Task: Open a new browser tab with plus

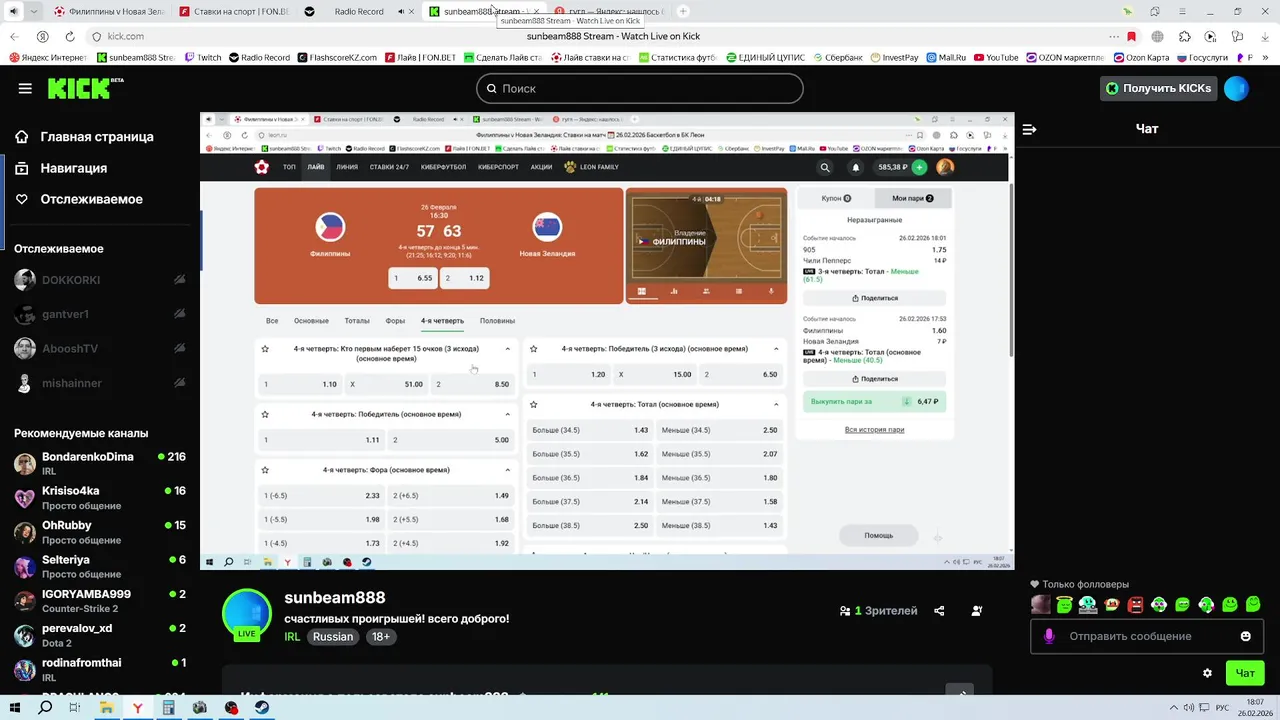Action: pos(683,11)
